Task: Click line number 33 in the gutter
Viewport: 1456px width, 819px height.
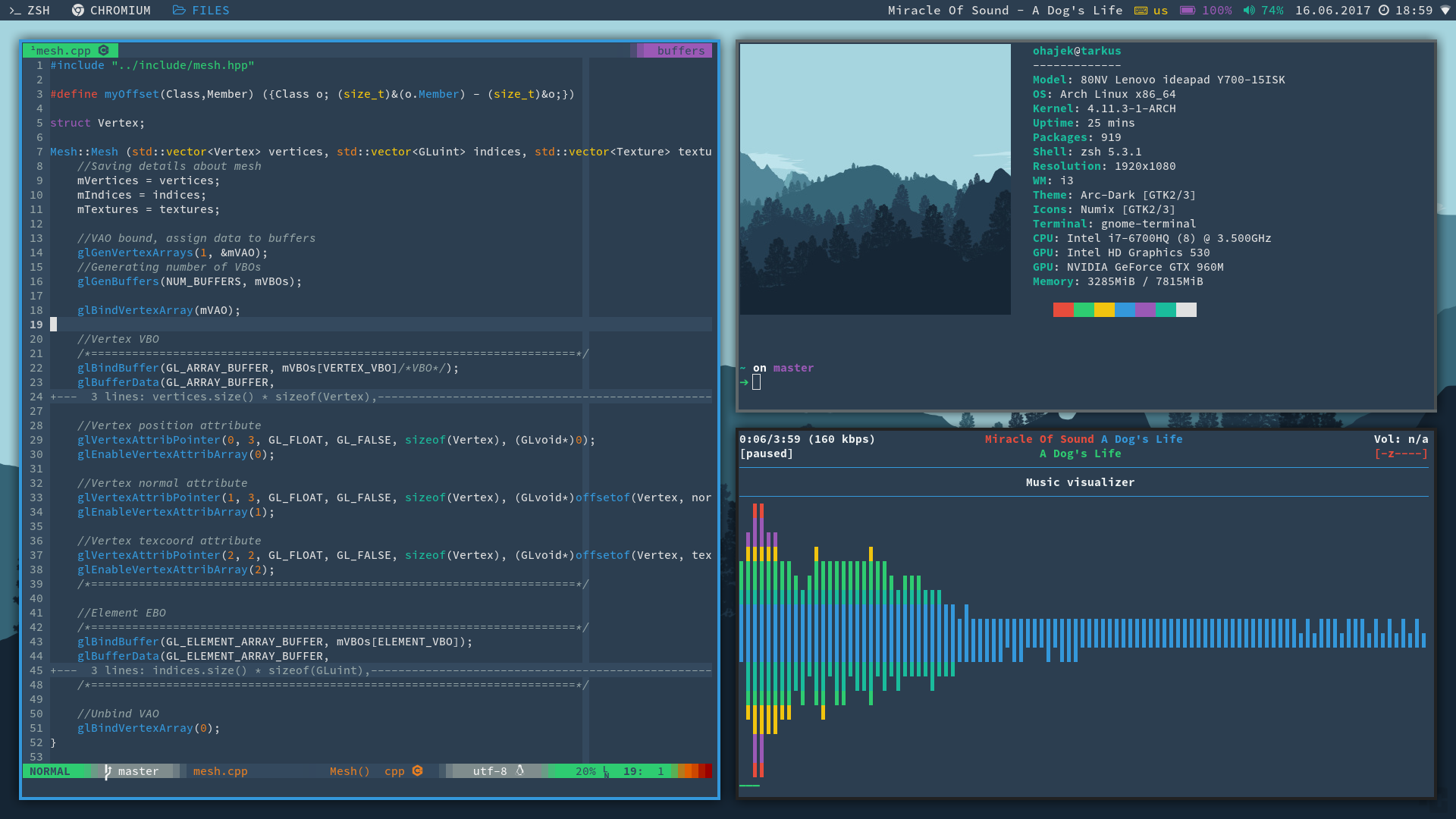Action: 36,497
